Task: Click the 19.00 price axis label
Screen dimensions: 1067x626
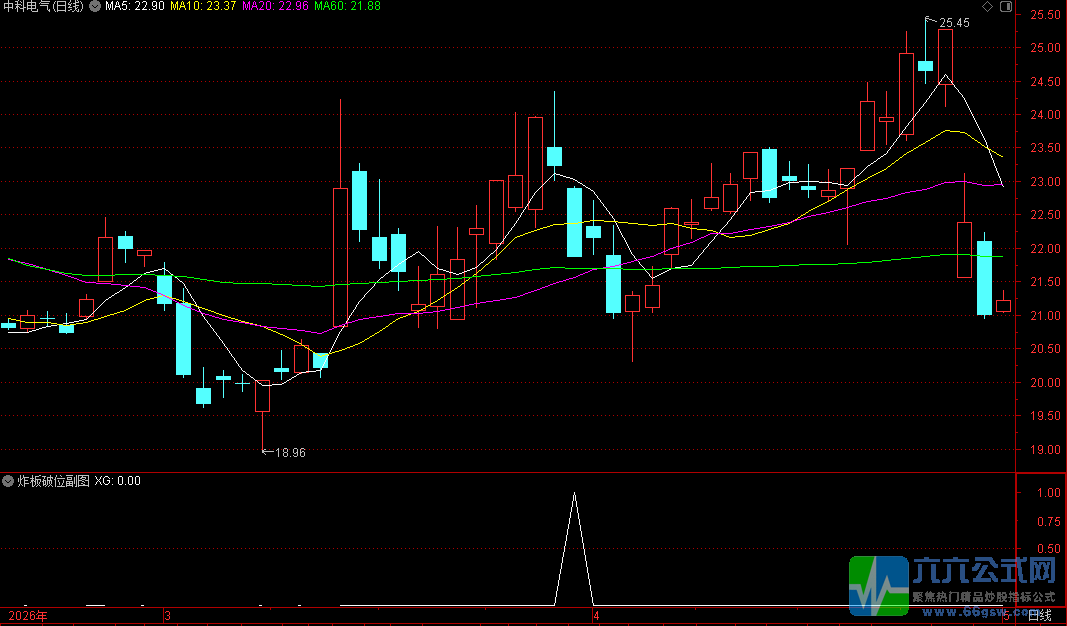Action: click(1045, 450)
